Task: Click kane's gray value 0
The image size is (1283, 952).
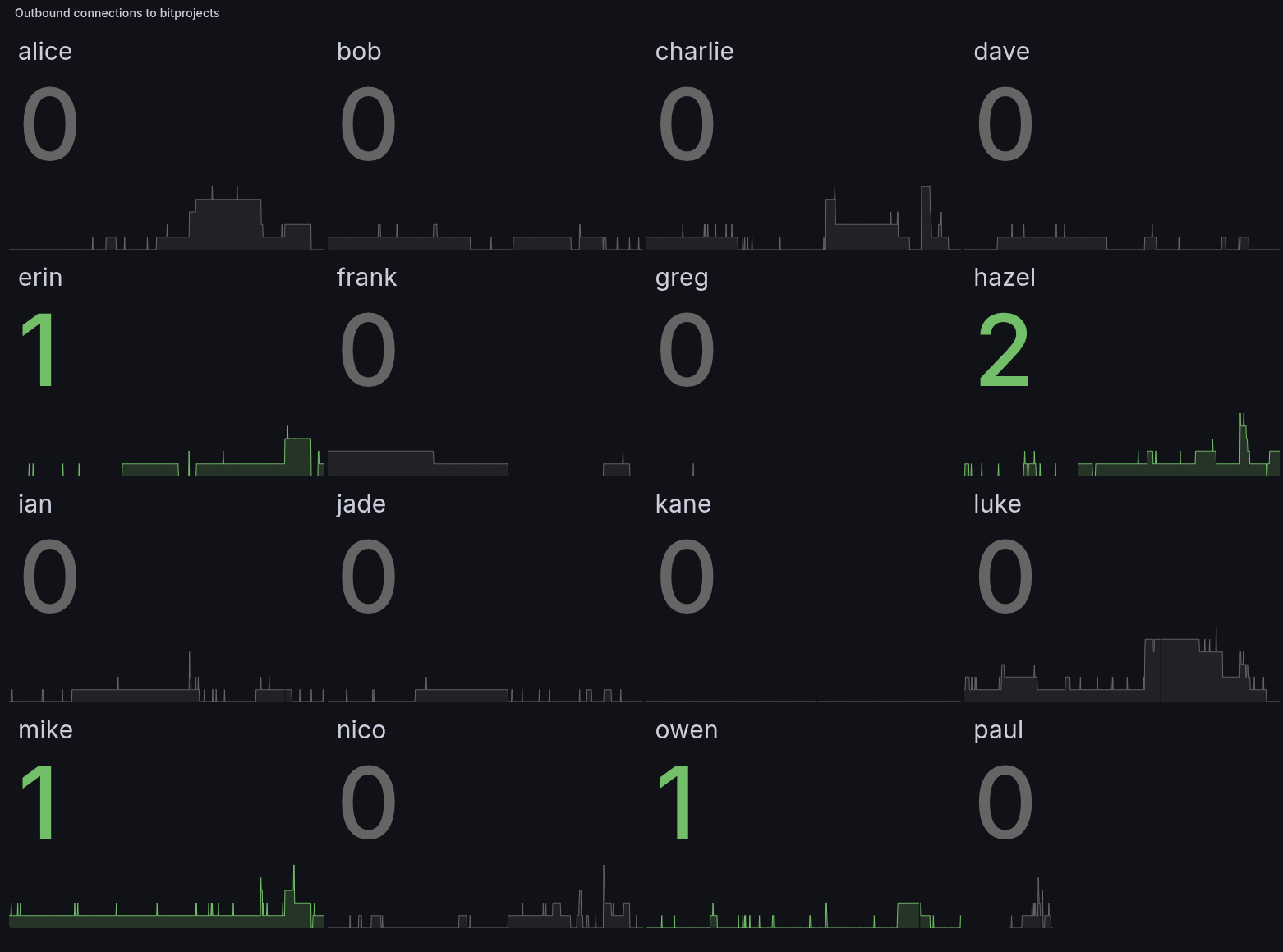Action: point(686,577)
